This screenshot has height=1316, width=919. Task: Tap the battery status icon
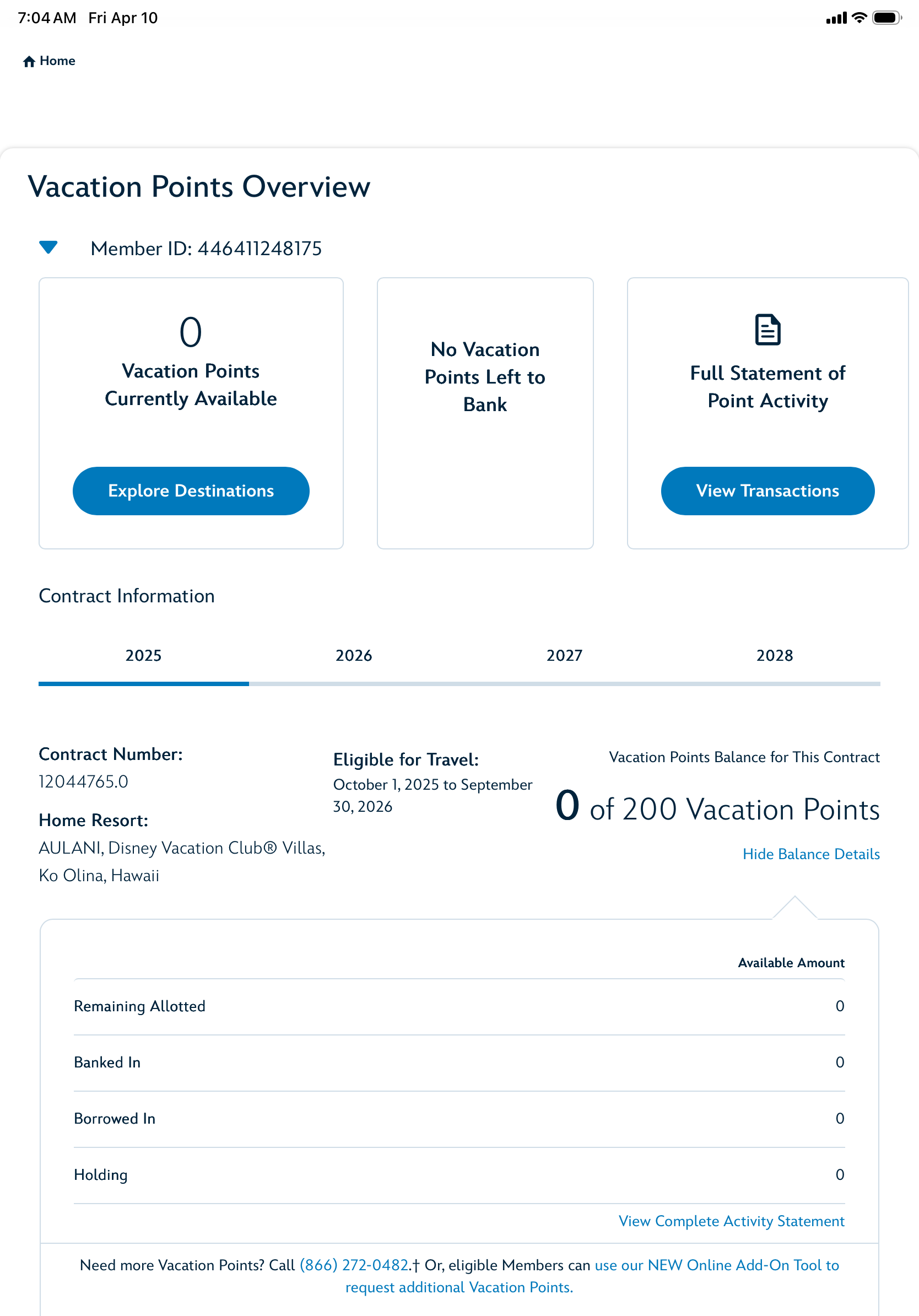point(886,18)
